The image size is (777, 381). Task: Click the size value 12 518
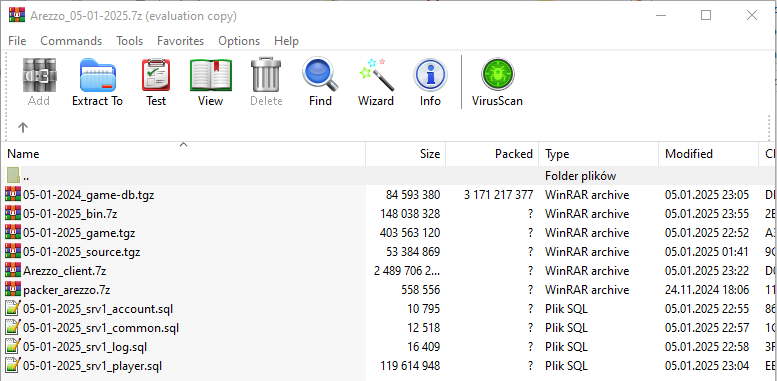coord(424,327)
